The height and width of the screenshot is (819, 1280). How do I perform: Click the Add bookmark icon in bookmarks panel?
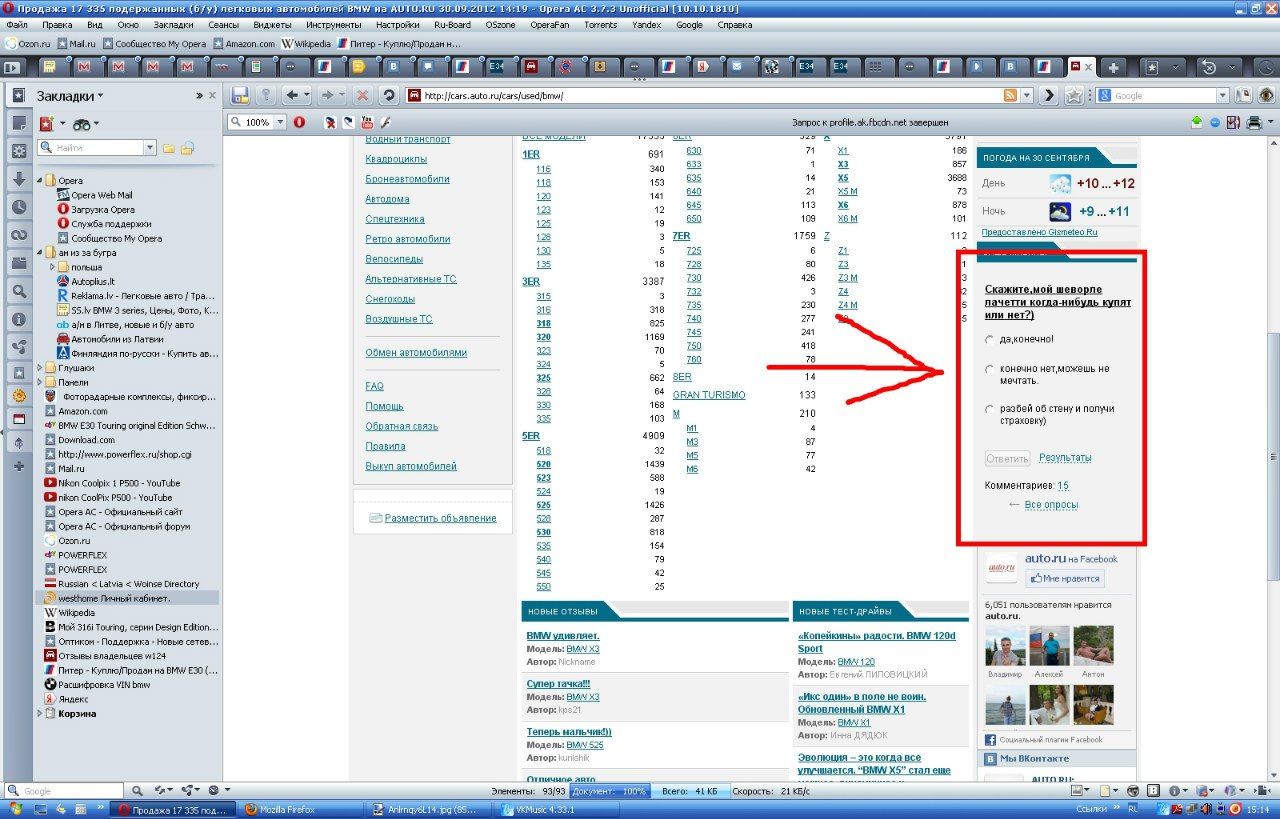(46, 123)
